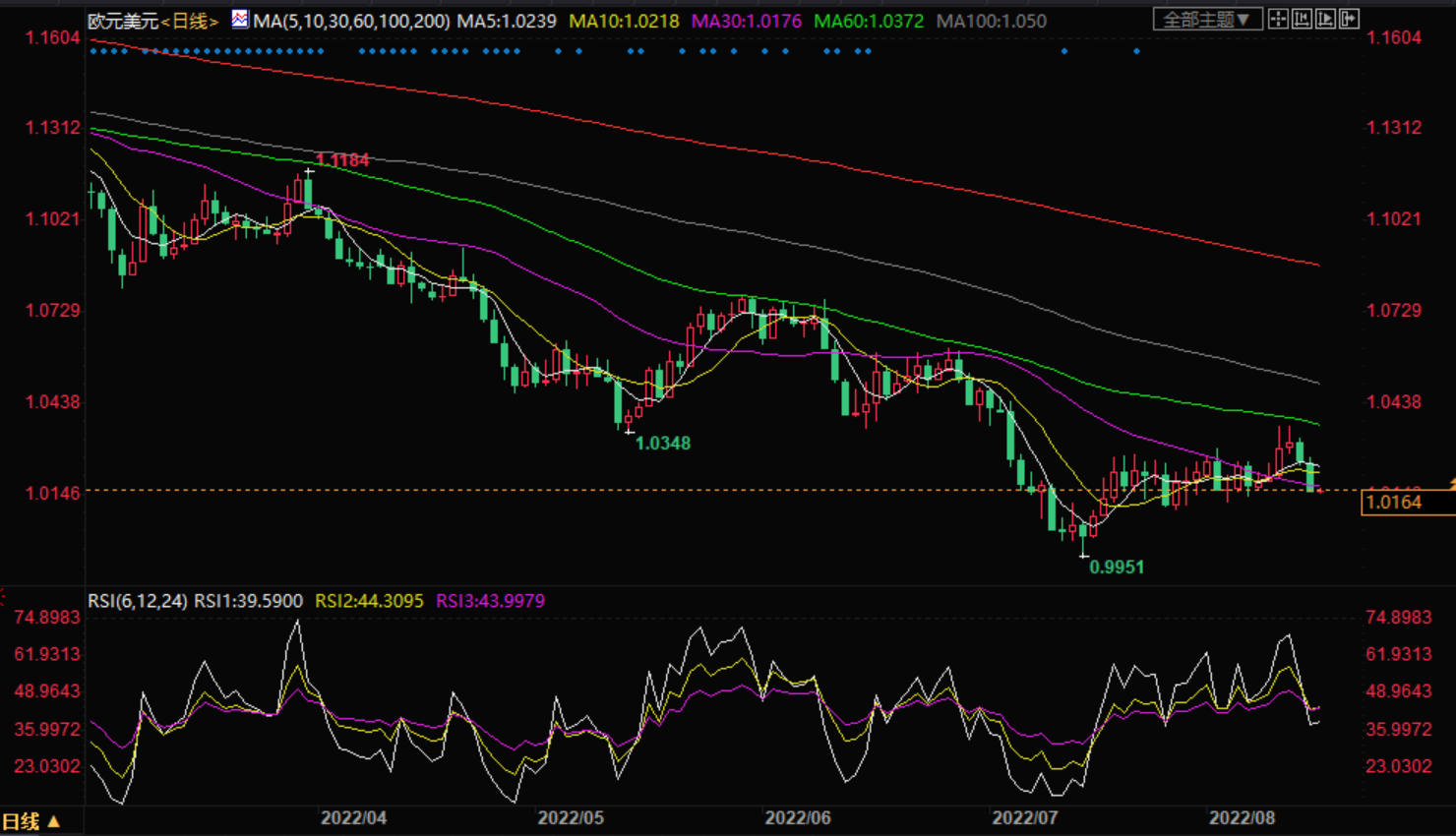The height and width of the screenshot is (836, 1456).
Task: Select the MA5:1.0239 value
Action: tap(507, 21)
